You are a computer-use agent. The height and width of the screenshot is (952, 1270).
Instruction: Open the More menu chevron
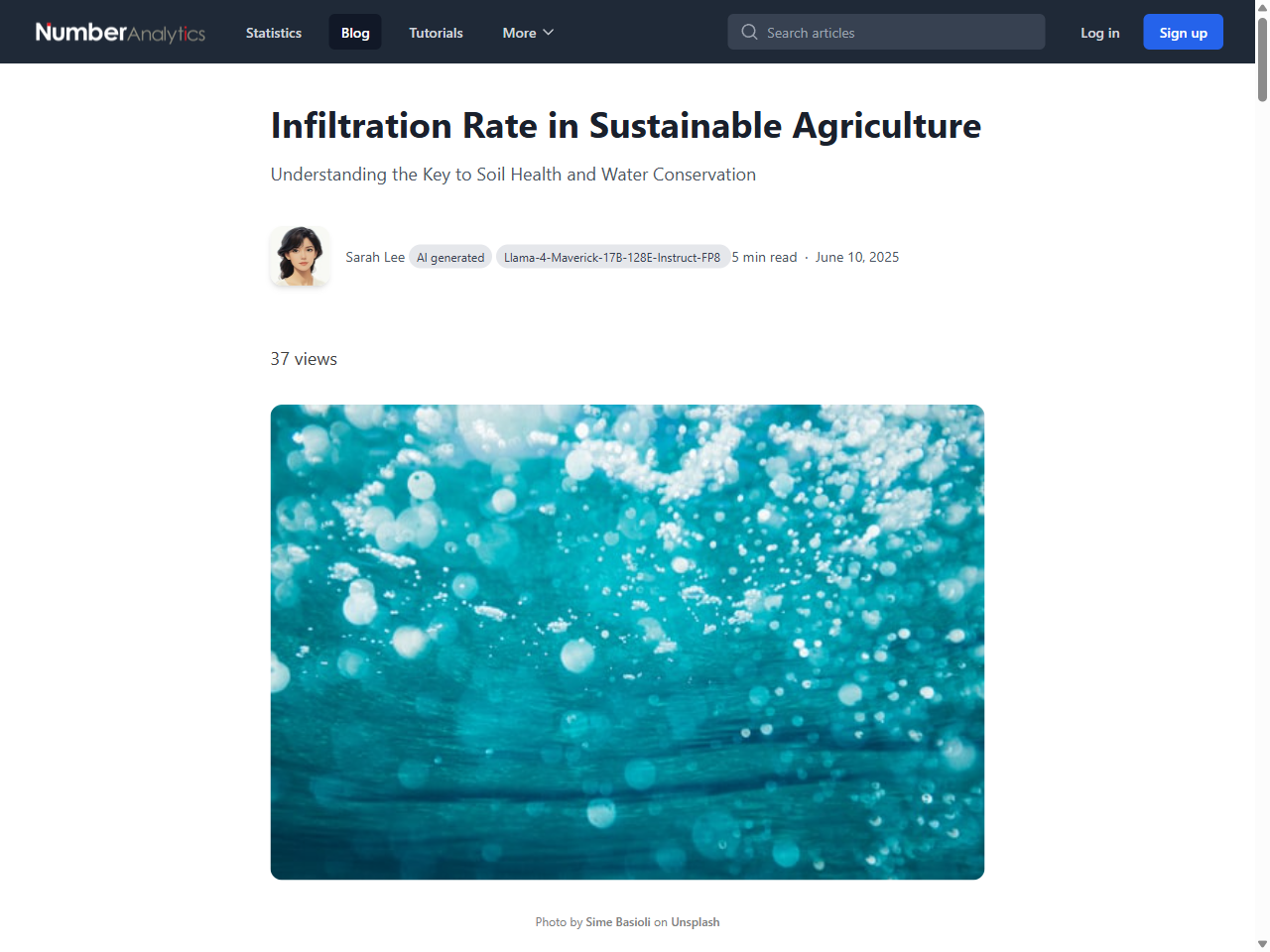tap(547, 32)
